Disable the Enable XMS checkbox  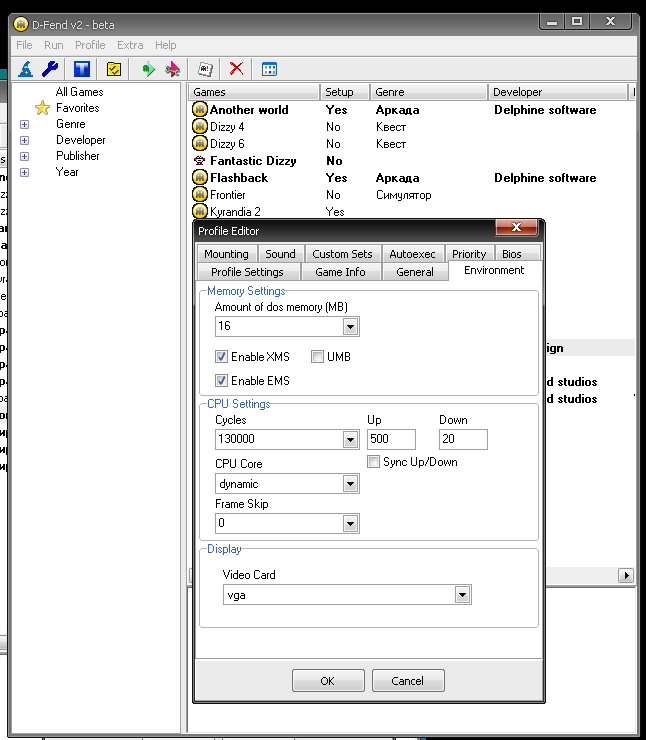point(222,357)
